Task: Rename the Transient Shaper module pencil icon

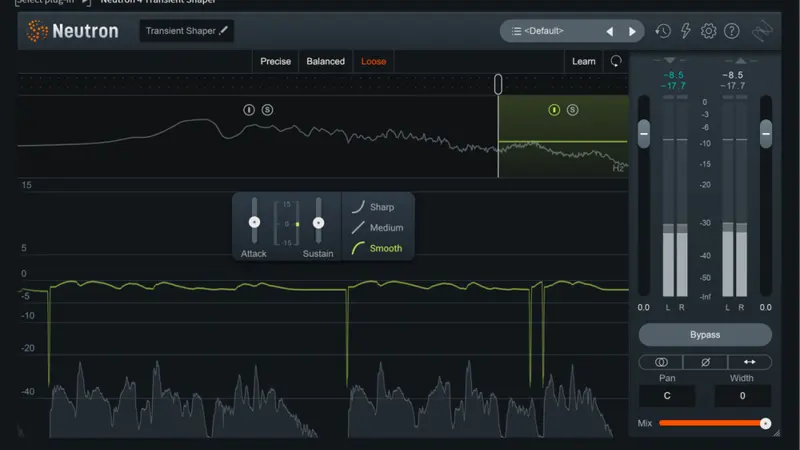Action: pyautogui.click(x=223, y=31)
